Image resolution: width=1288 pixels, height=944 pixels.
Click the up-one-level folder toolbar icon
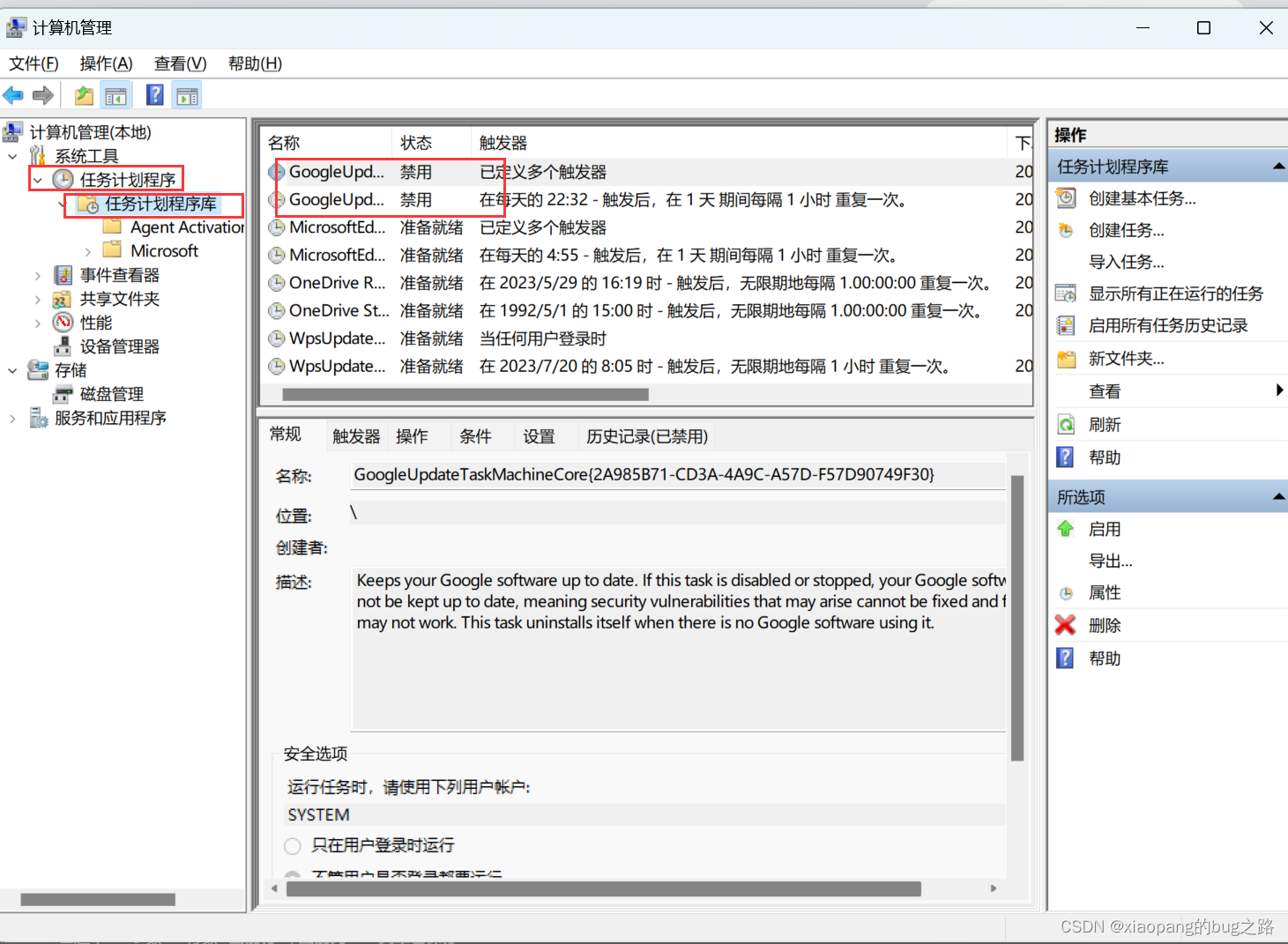coord(84,95)
